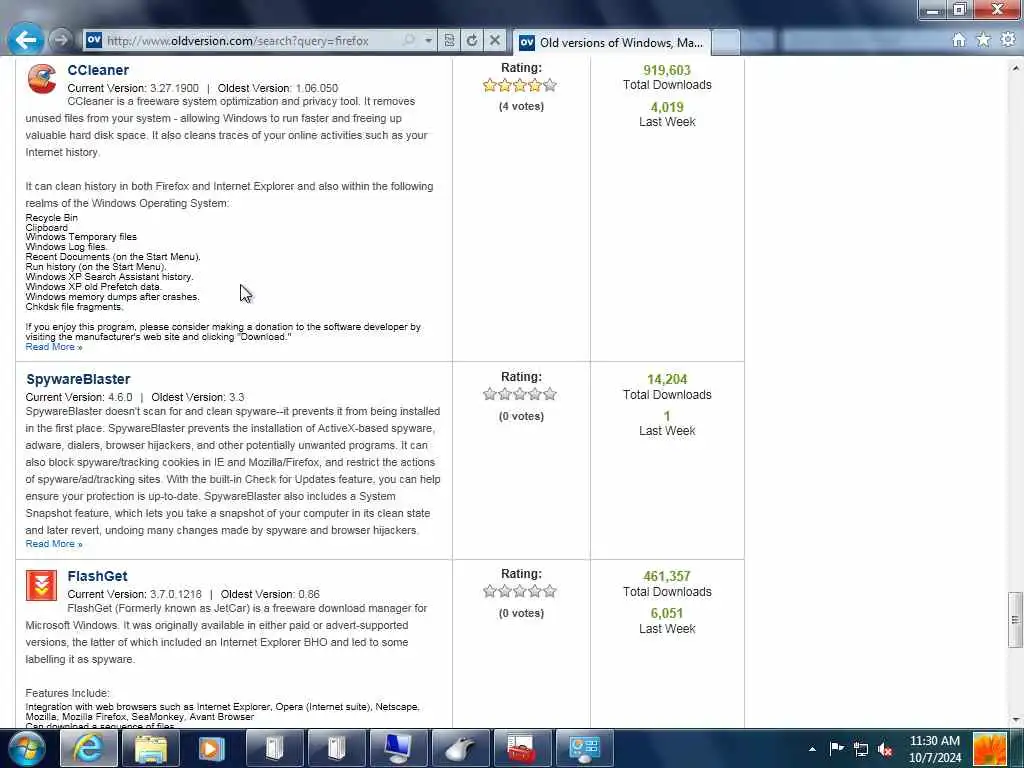Rate FlashGet first star
The image size is (1024, 768).
pyautogui.click(x=490, y=591)
